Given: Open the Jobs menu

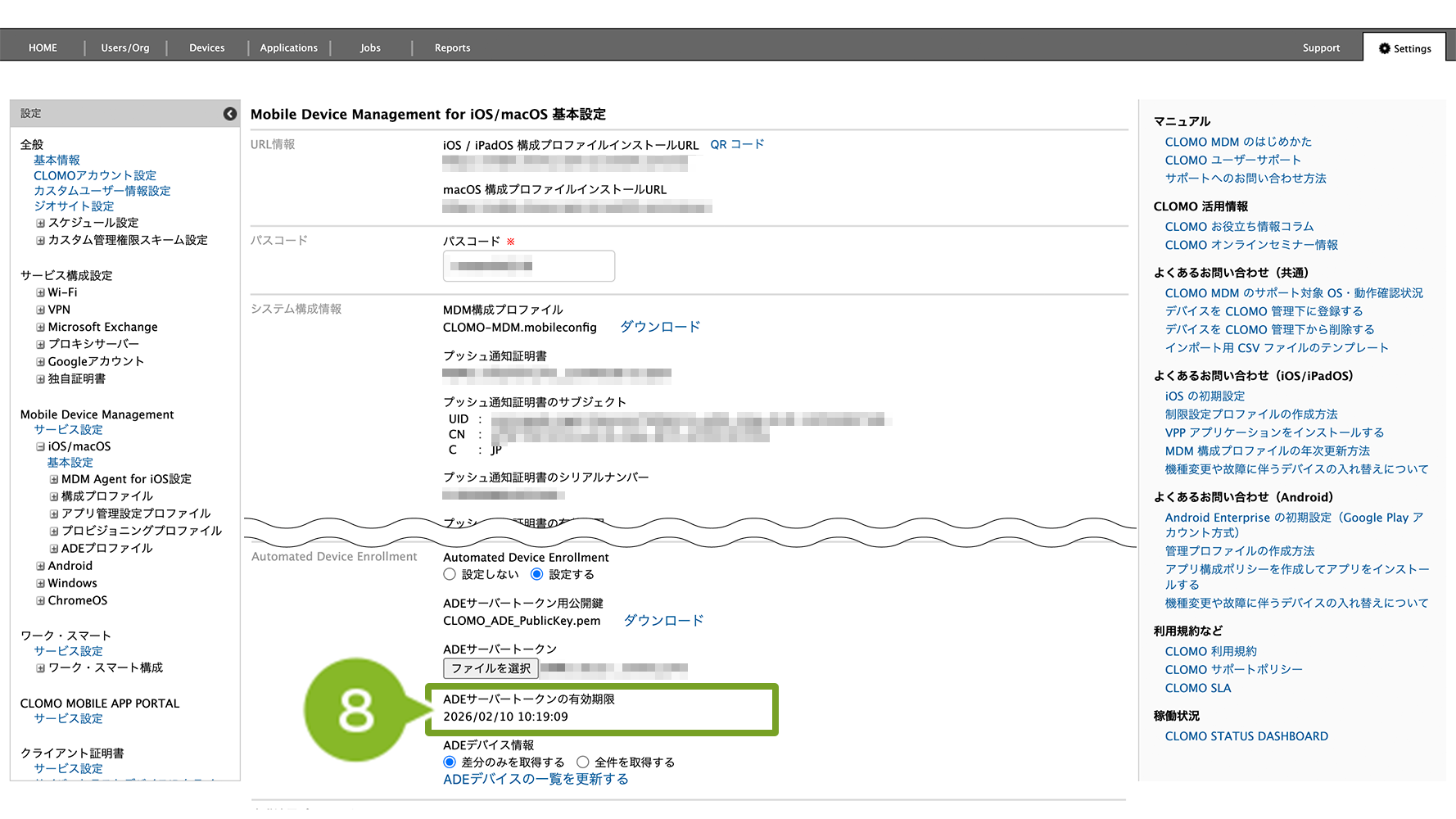Looking at the screenshot, I should pyautogui.click(x=370, y=48).
